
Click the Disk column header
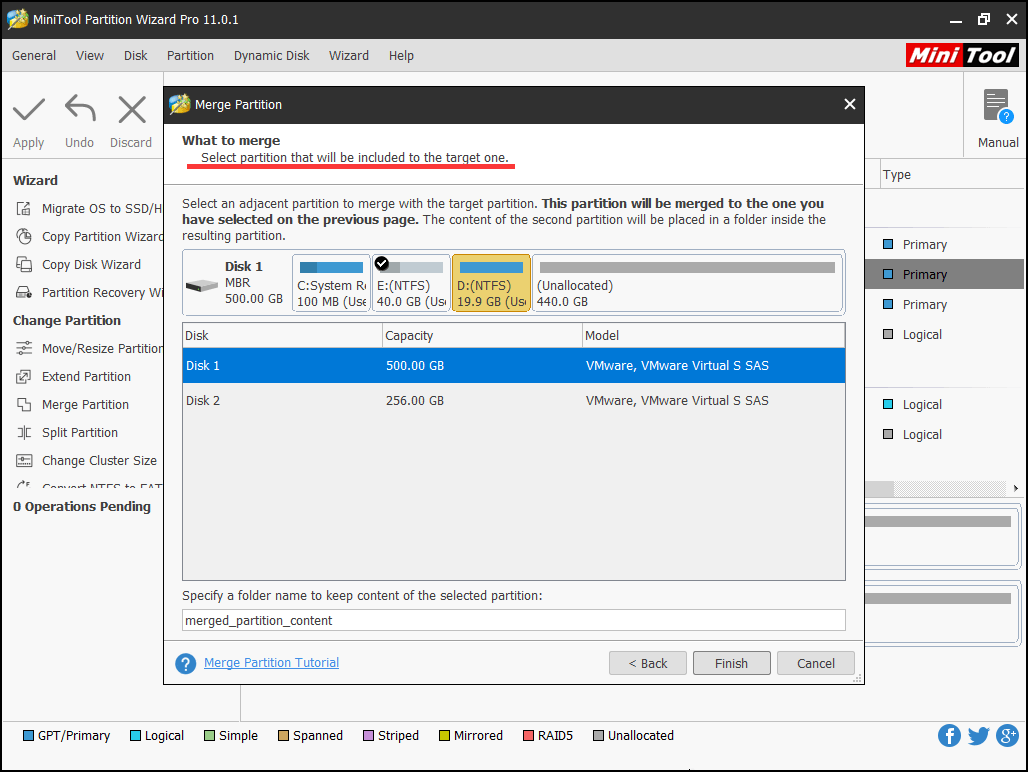click(x=283, y=336)
